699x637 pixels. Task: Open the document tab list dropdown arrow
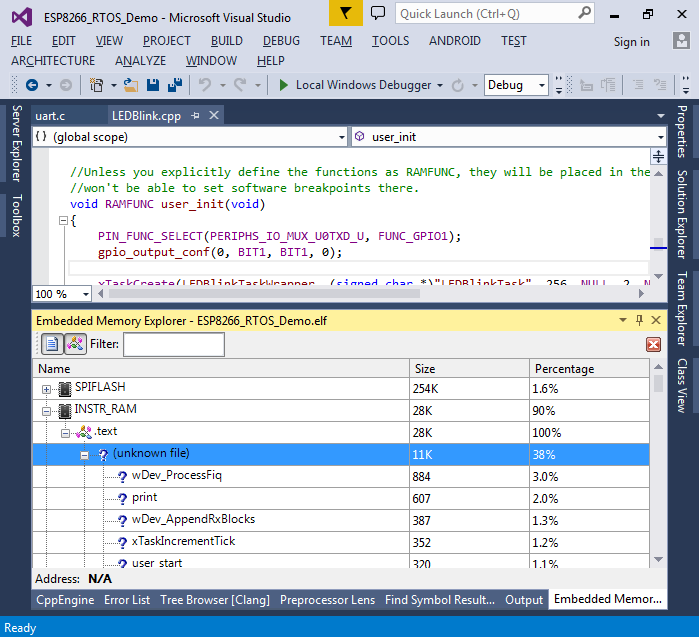point(661,116)
